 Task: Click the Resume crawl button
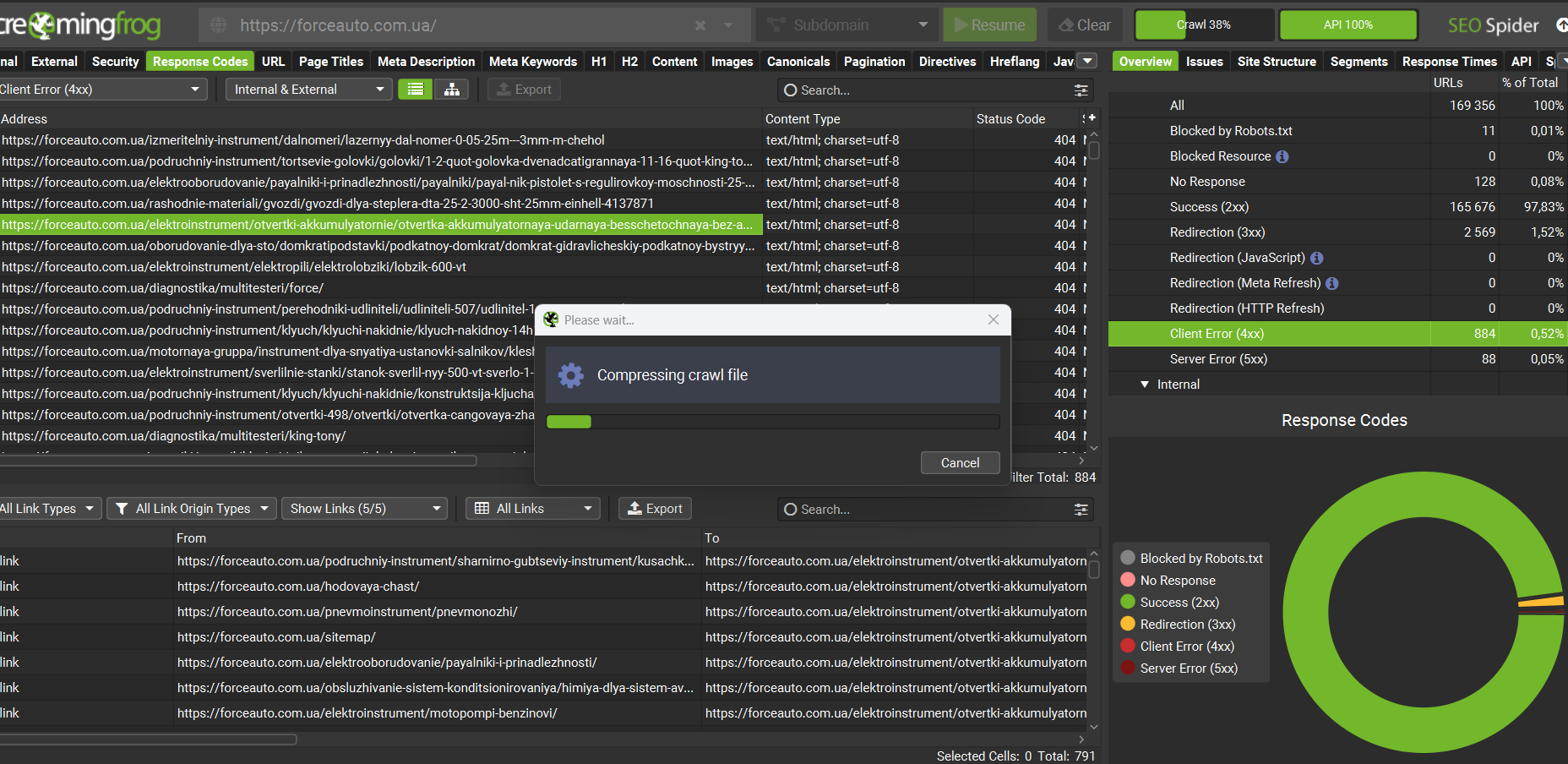click(990, 25)
